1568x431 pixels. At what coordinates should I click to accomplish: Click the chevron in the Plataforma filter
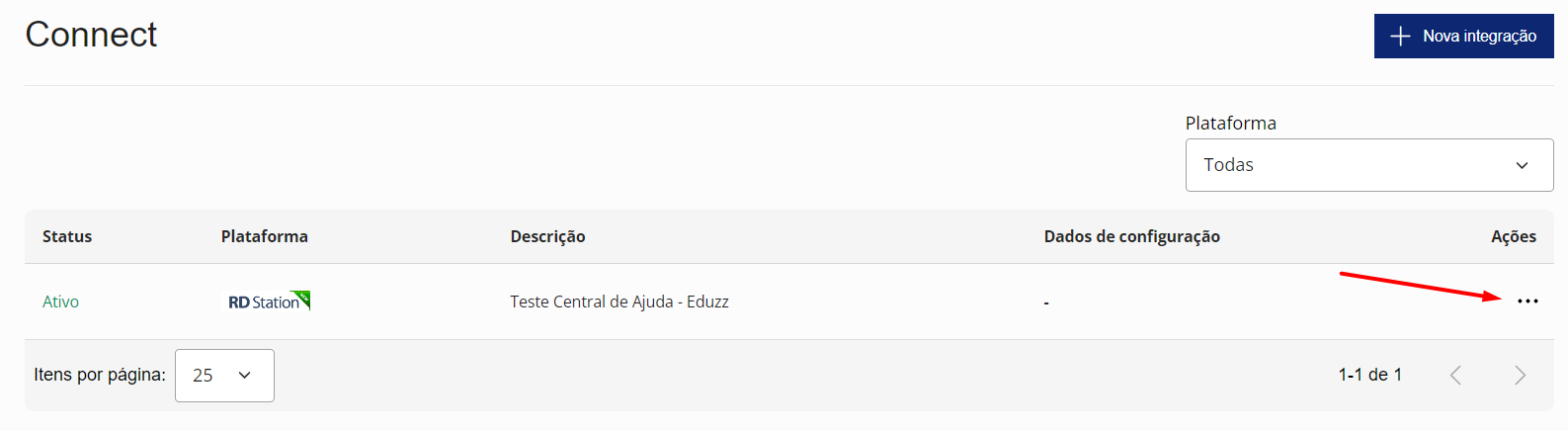pyautogui.click(x=1522, y=165)
